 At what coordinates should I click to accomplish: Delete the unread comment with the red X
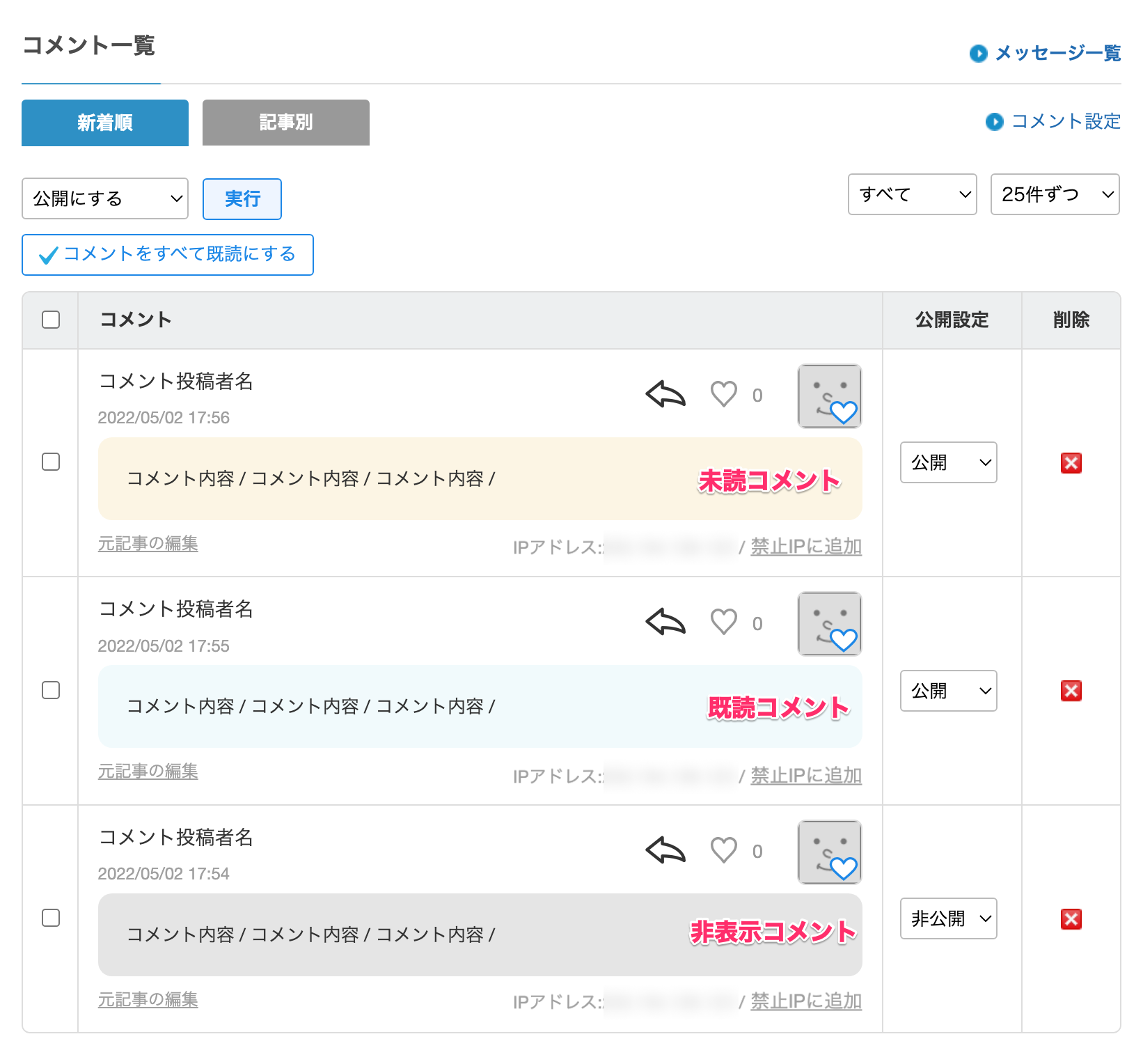coord(1071,462)
